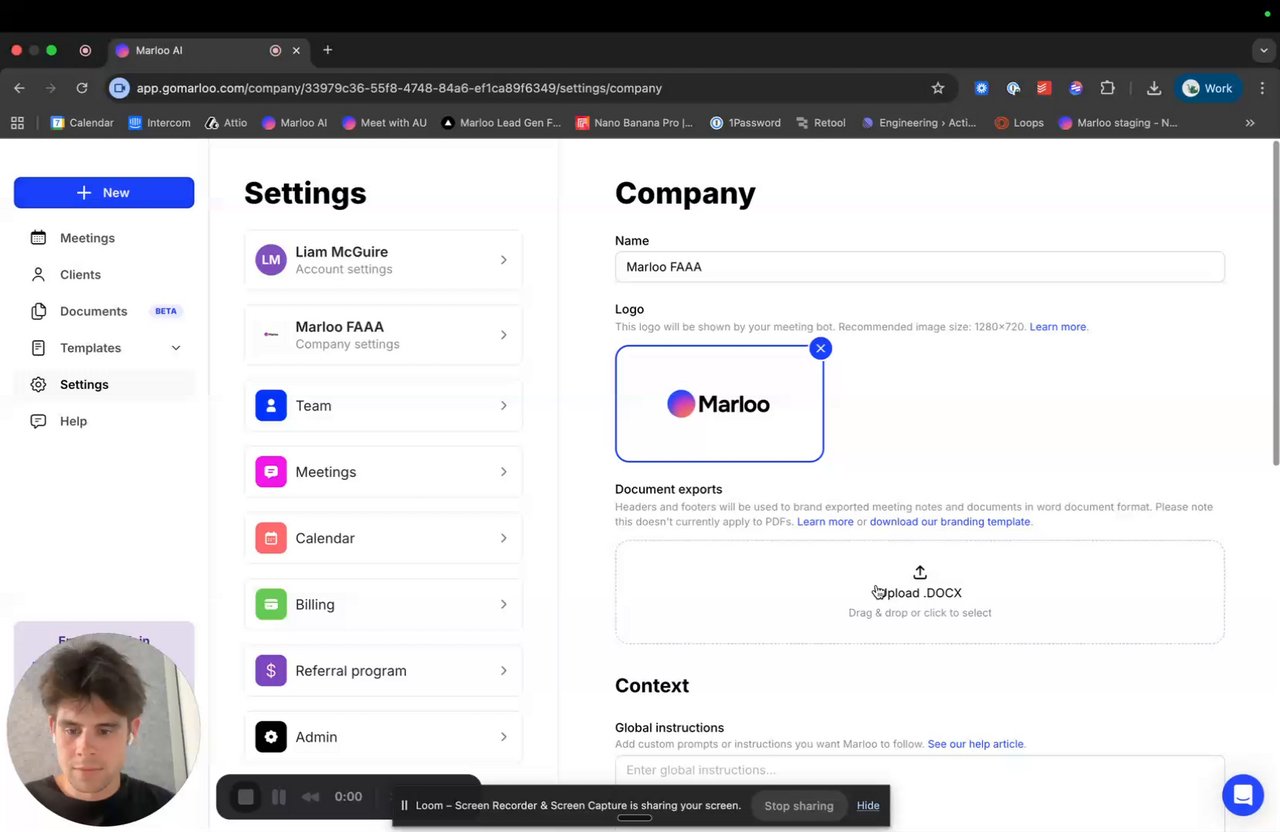
Task: Open the Chrome apps grid icon in bookmarks bar
Action: click(x=17, y=123)
